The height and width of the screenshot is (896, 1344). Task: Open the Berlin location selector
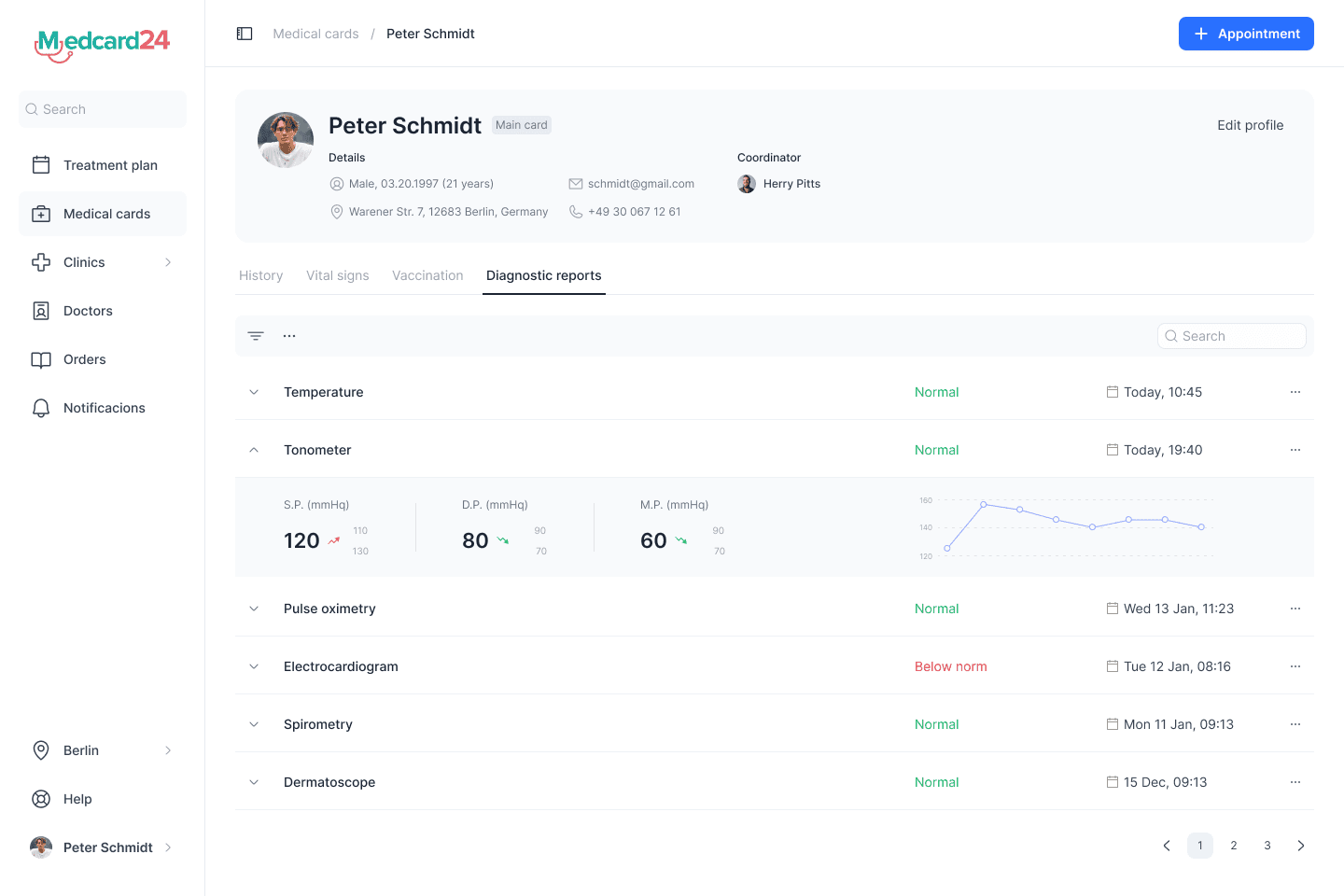103,750
